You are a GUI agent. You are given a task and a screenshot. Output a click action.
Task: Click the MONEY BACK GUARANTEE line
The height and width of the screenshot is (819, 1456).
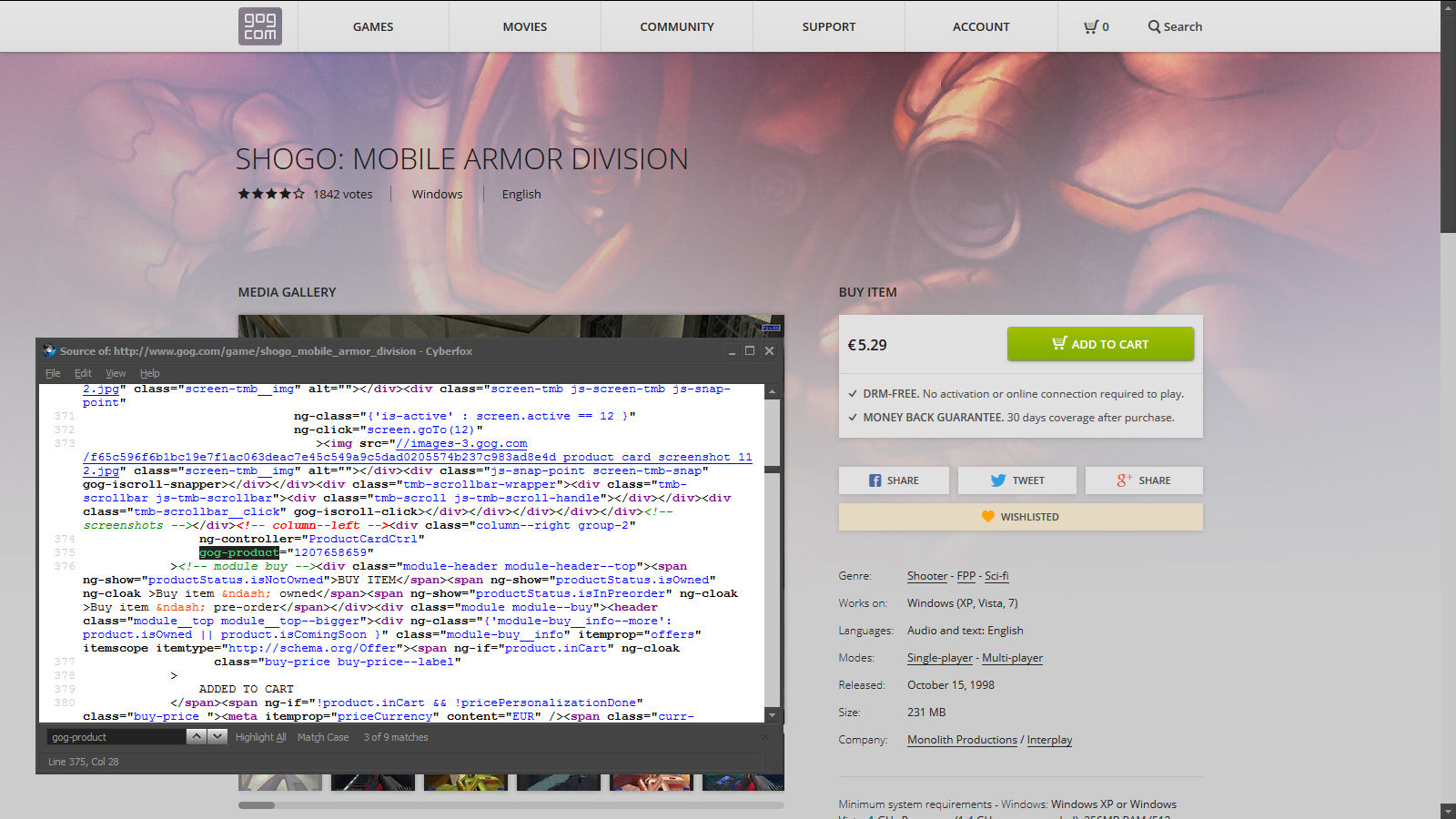[1011, 418]
